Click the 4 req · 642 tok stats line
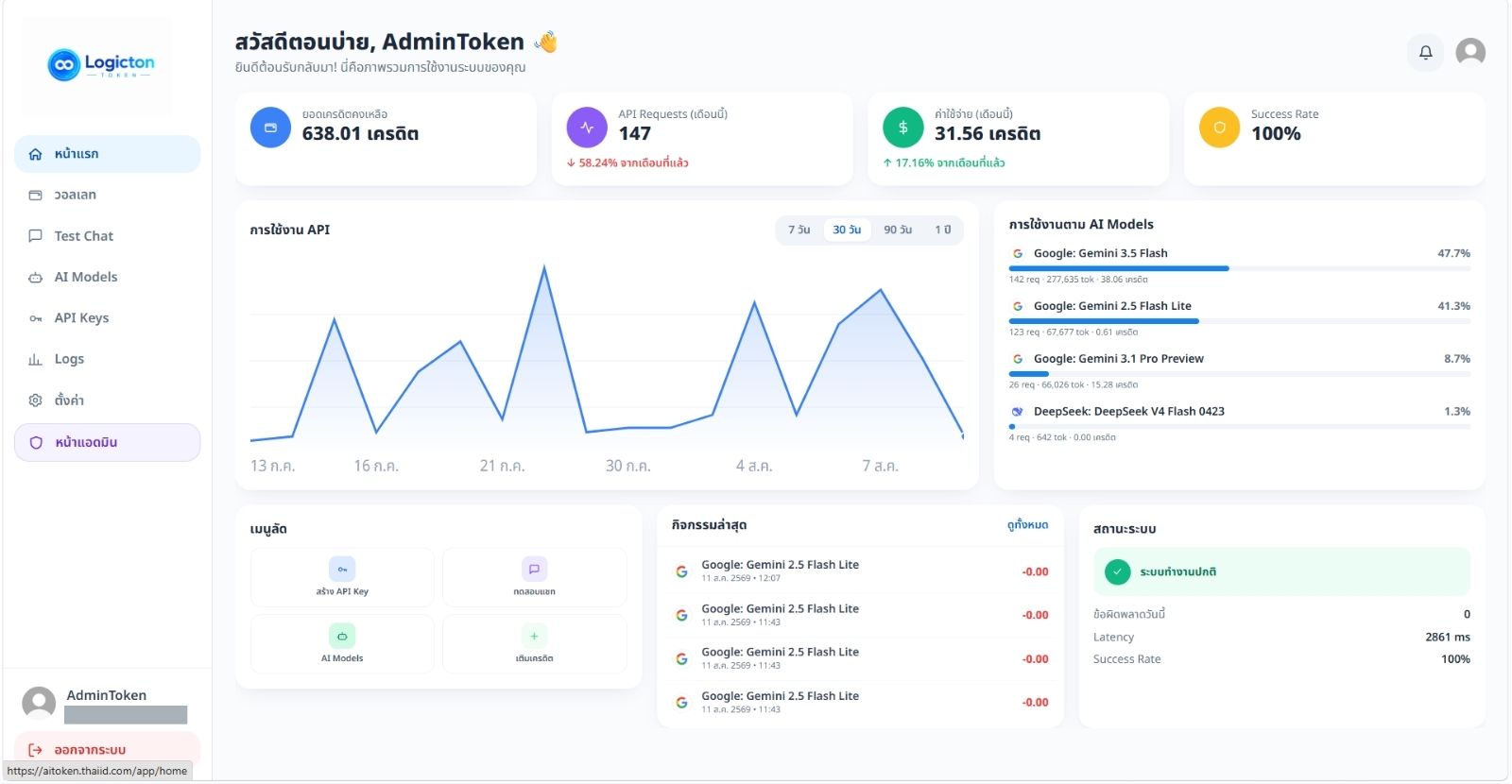The image size is (1512, 784). click(1062, 437)
